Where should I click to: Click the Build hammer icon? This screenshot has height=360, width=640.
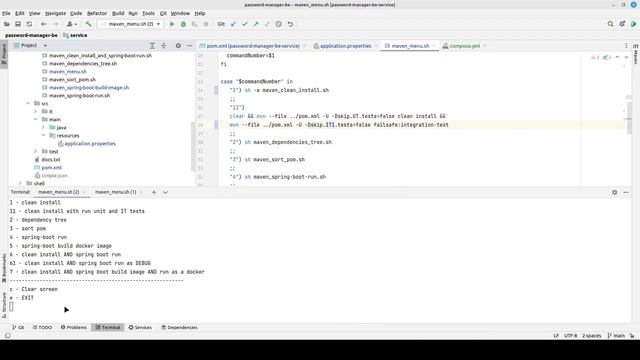88,24
